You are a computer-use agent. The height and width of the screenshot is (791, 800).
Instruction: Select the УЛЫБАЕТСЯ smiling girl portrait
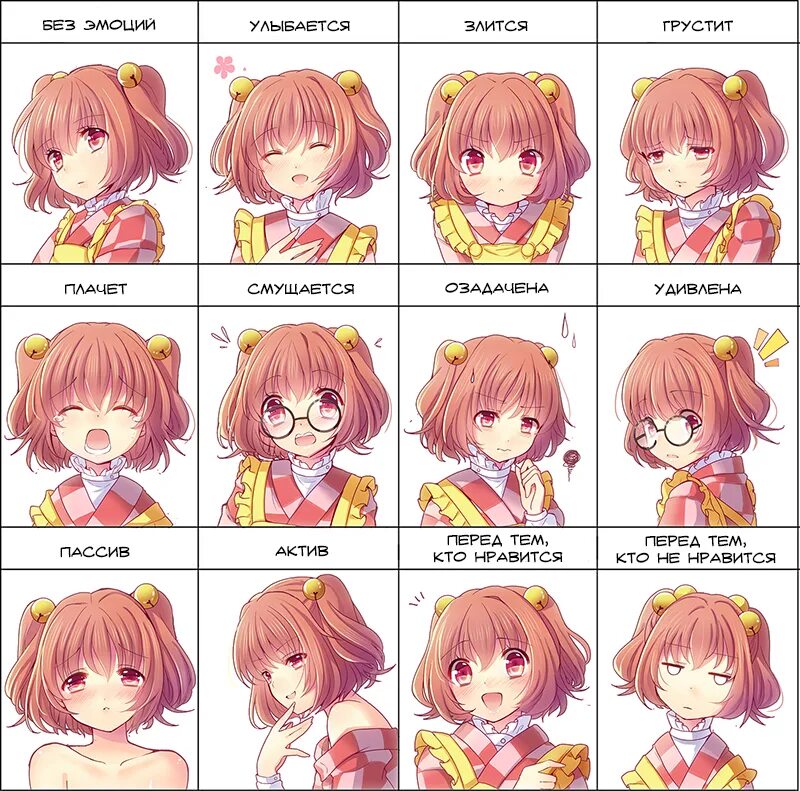pyautogui.click(x=298, y=153)
